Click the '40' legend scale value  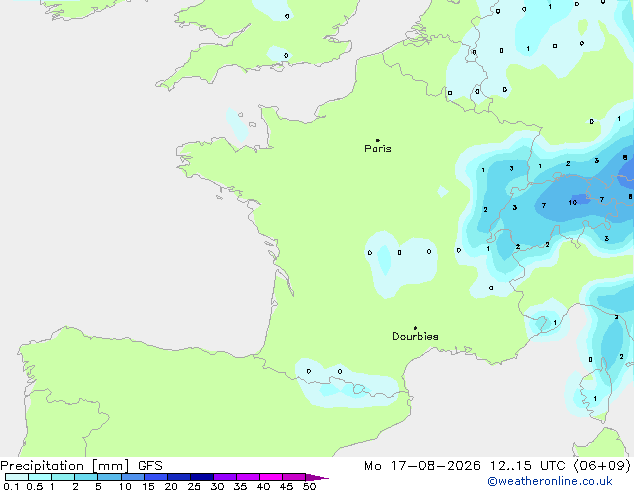coord(263,486)
